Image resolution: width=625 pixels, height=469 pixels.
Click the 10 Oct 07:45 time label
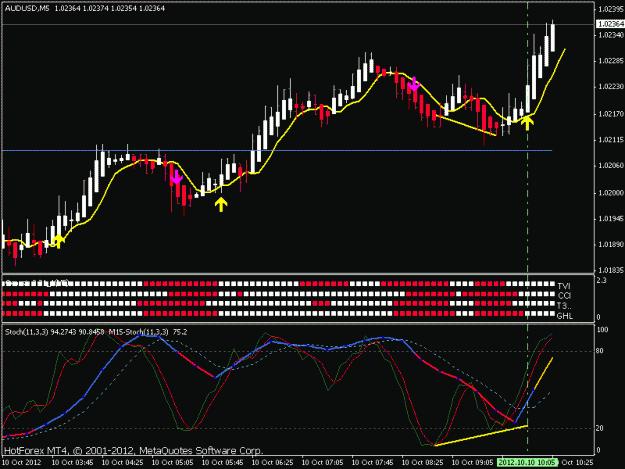[373, 463]
